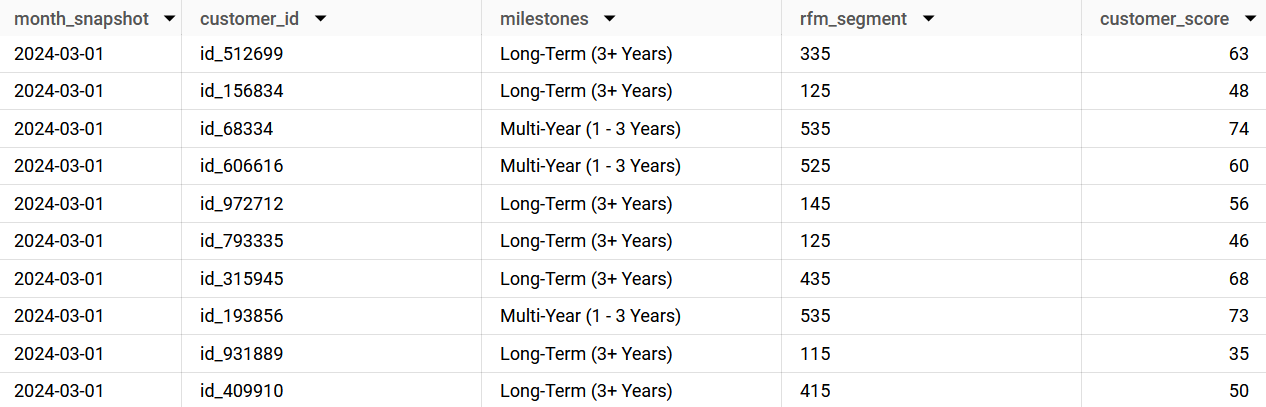Open the customer_score column dropdown arrow
The image size is (1266, 407).
(x=1249, y=19)
